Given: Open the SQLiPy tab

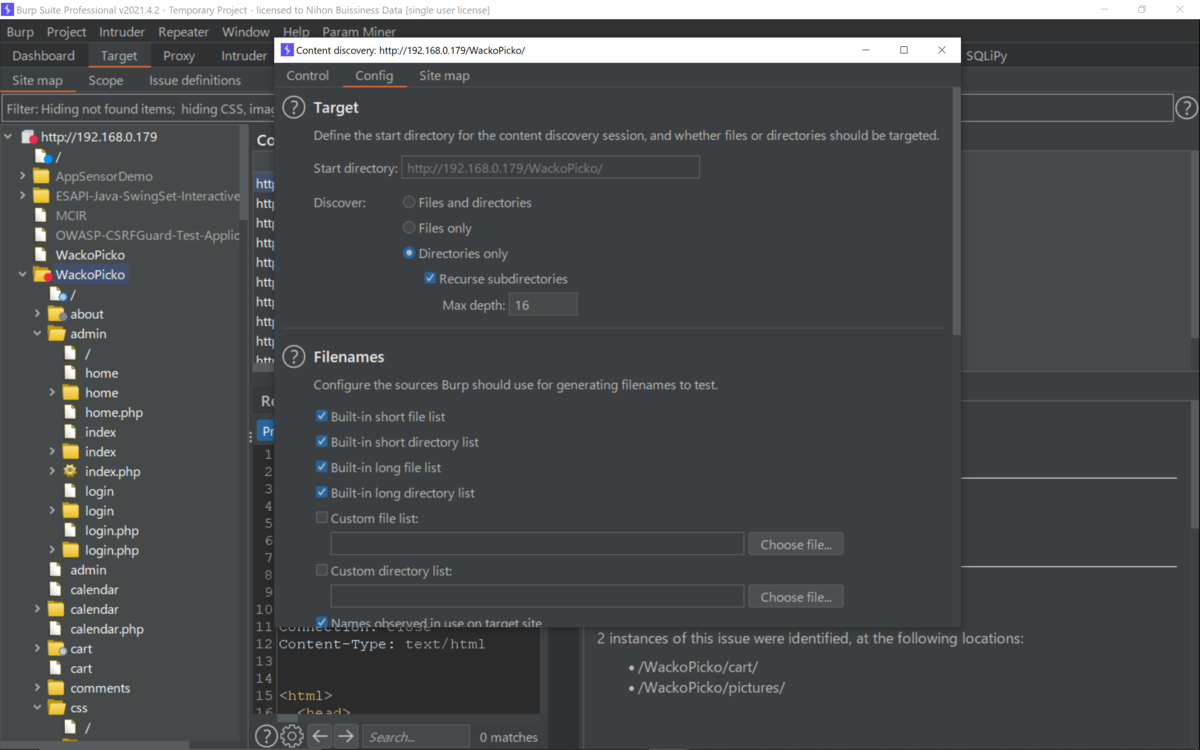Looking at the screenshot, I should [x=986, y=56].
